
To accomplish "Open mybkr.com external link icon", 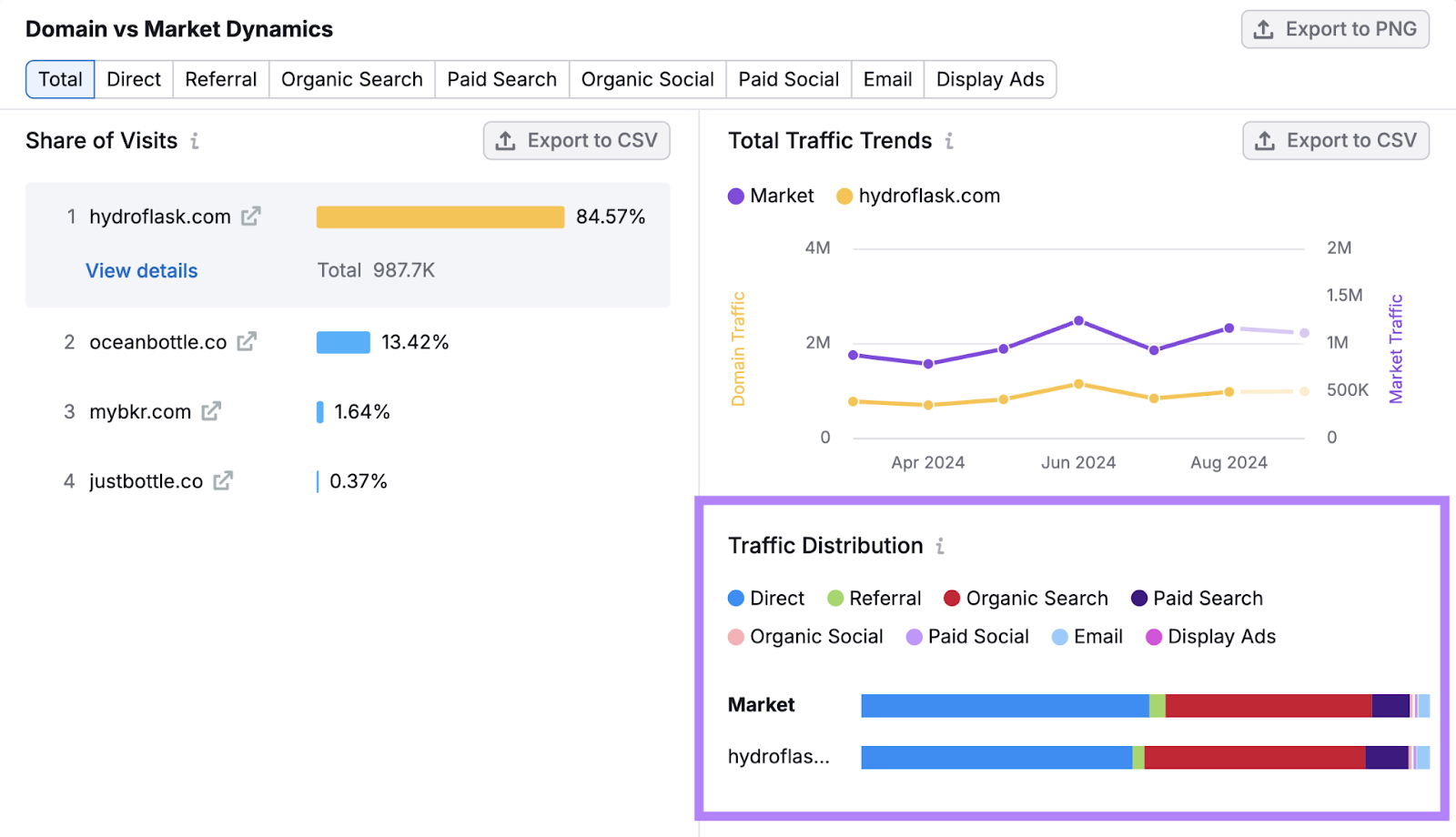I will pos(211,411).
